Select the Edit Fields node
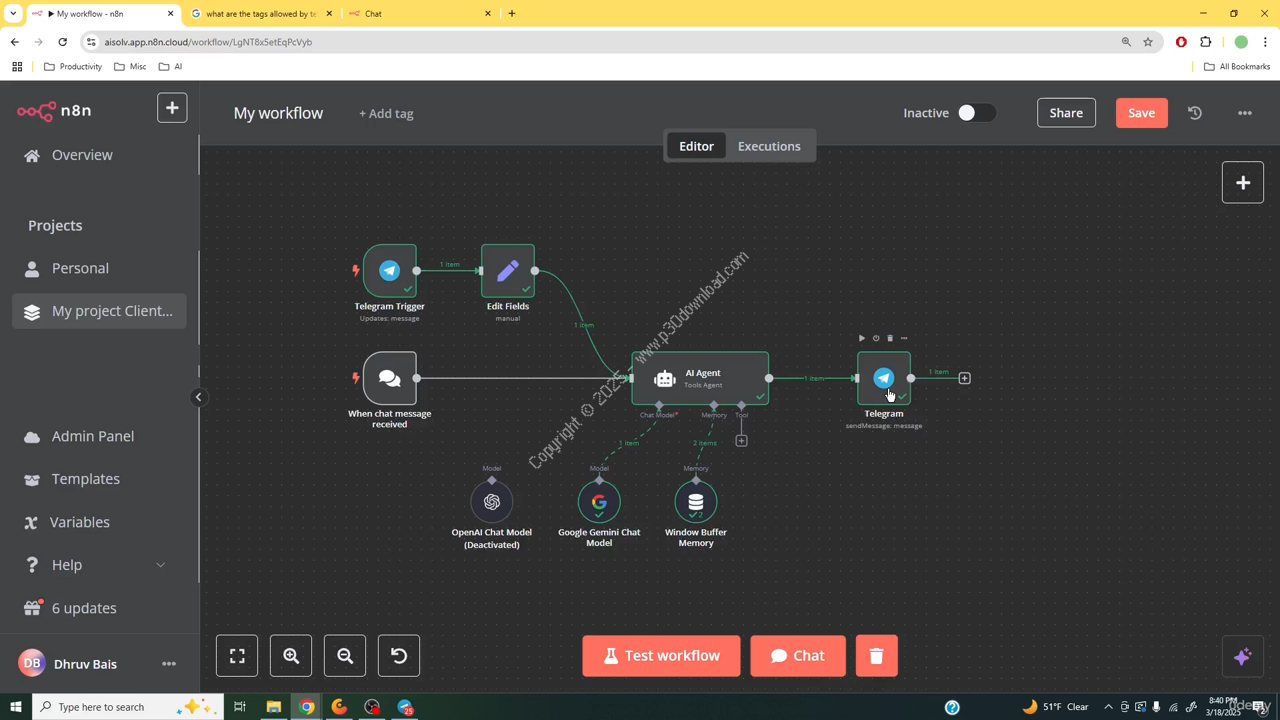Screen dimensions: 1280x720 pos(508,271)
